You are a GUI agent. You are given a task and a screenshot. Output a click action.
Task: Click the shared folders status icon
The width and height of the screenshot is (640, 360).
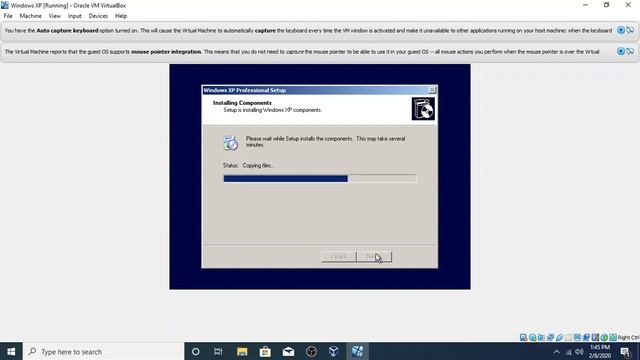point(568,338)
